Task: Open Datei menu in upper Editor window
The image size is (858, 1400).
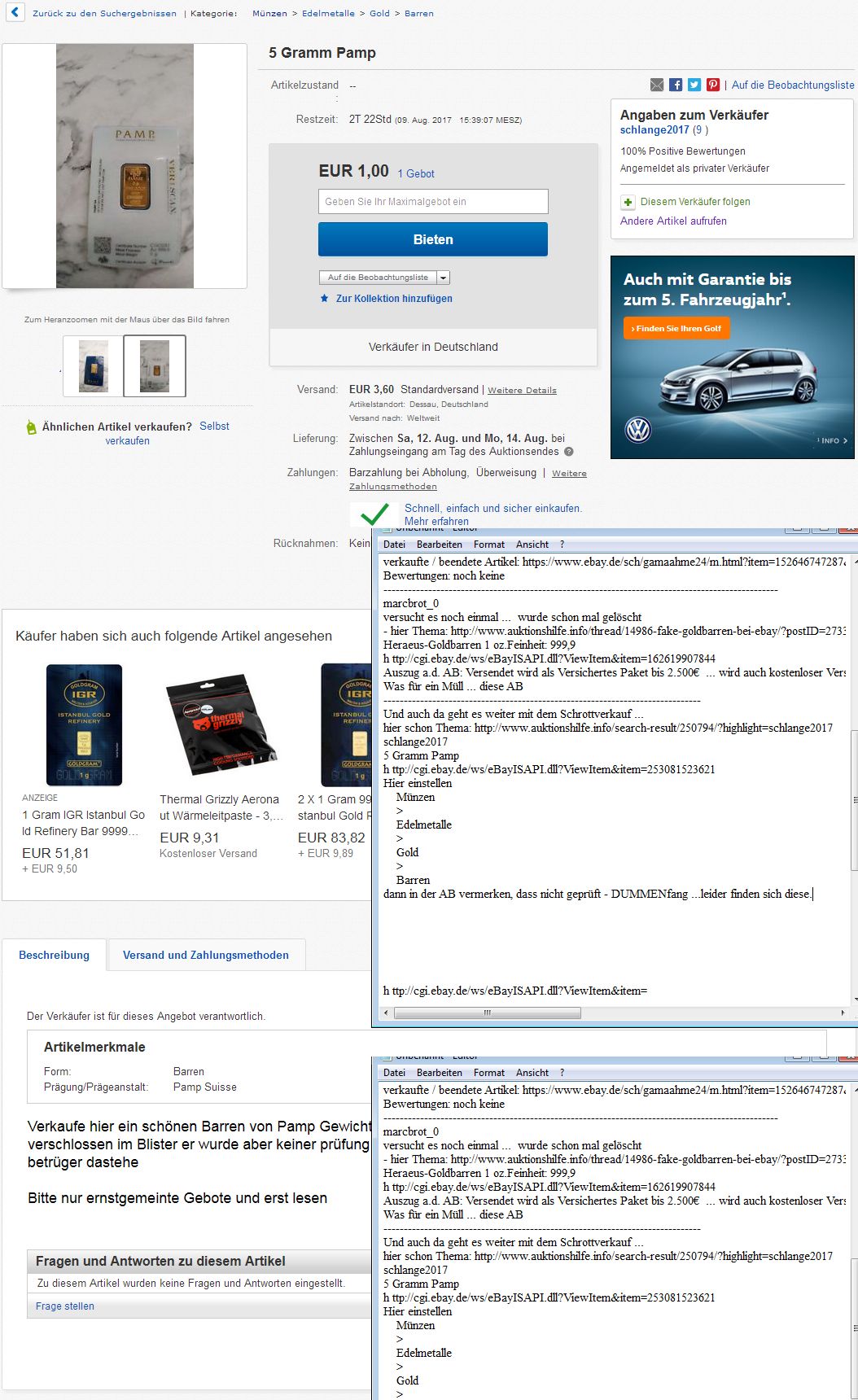Action: pos(394,545)
